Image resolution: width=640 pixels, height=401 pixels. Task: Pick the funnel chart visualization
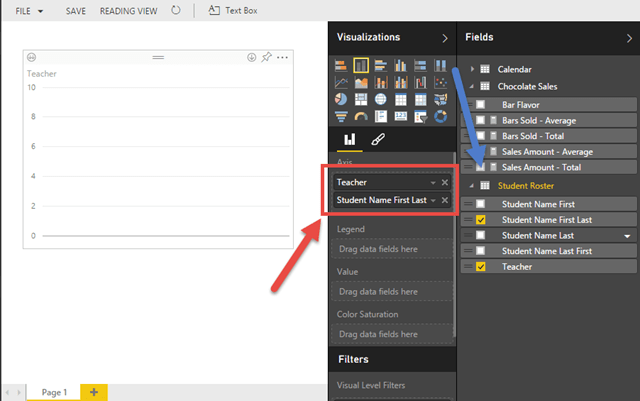(x=342, y=115)
